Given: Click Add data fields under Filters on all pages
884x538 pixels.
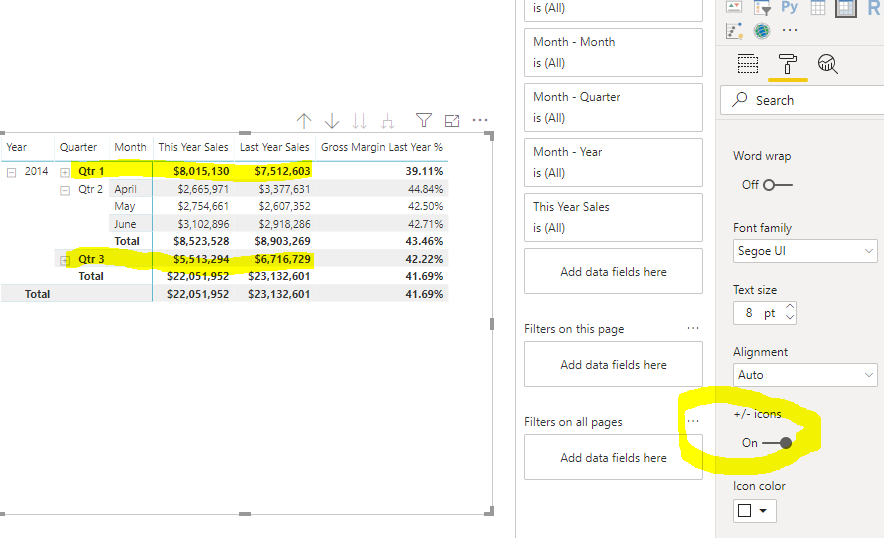Looking at the screenshot, I should tap(613, 457).
